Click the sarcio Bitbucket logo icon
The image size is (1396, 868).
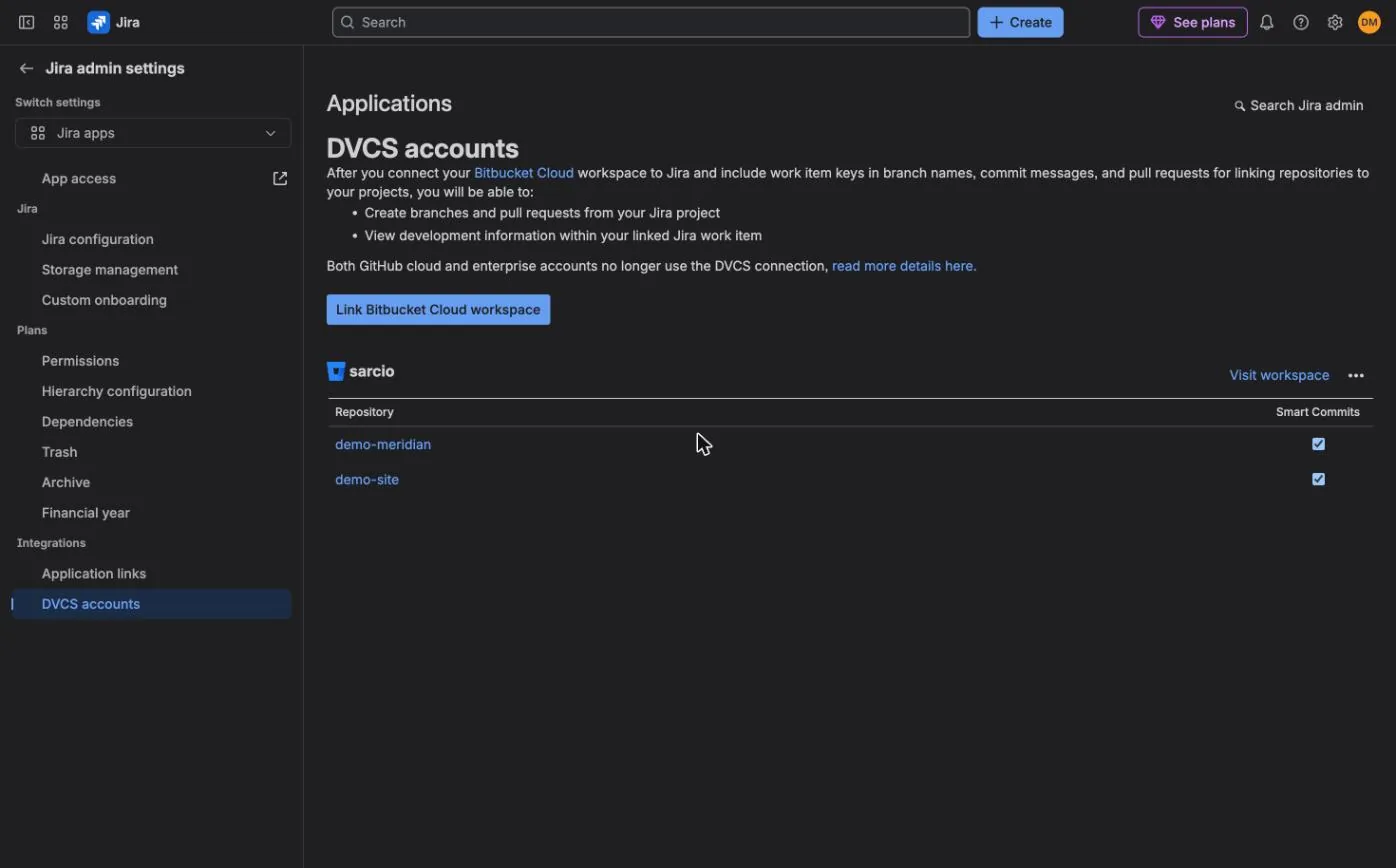tap(336, 371)
